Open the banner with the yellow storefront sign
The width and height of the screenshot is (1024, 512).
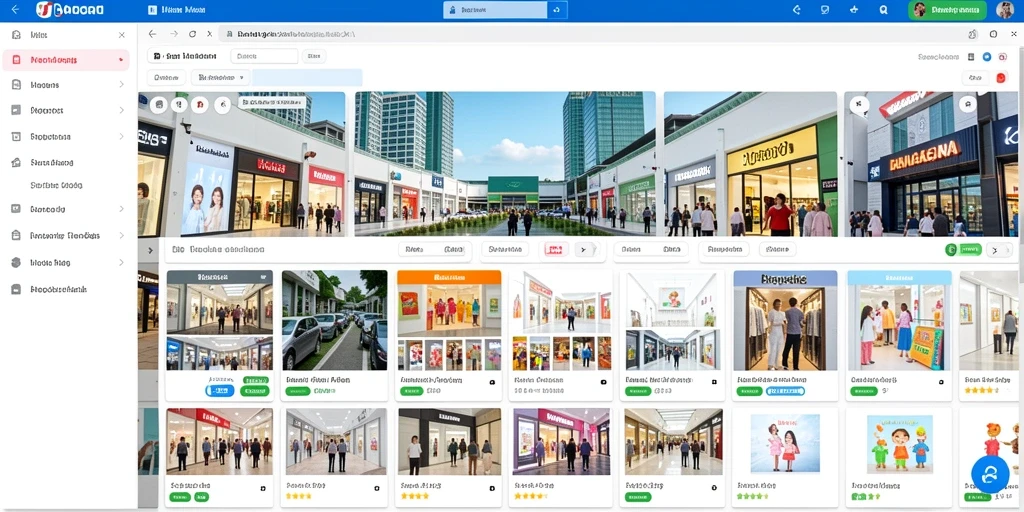[750, 163]
